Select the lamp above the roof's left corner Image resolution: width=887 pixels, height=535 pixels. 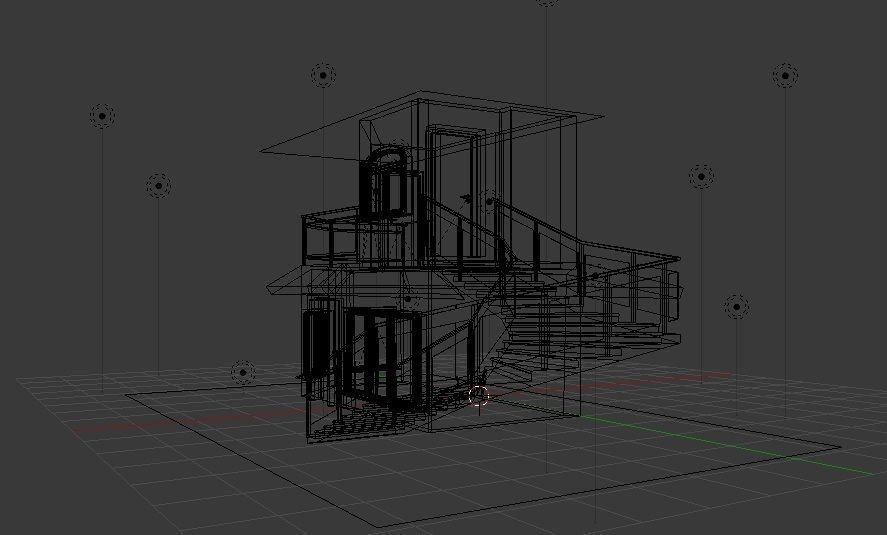pos(323,75)
